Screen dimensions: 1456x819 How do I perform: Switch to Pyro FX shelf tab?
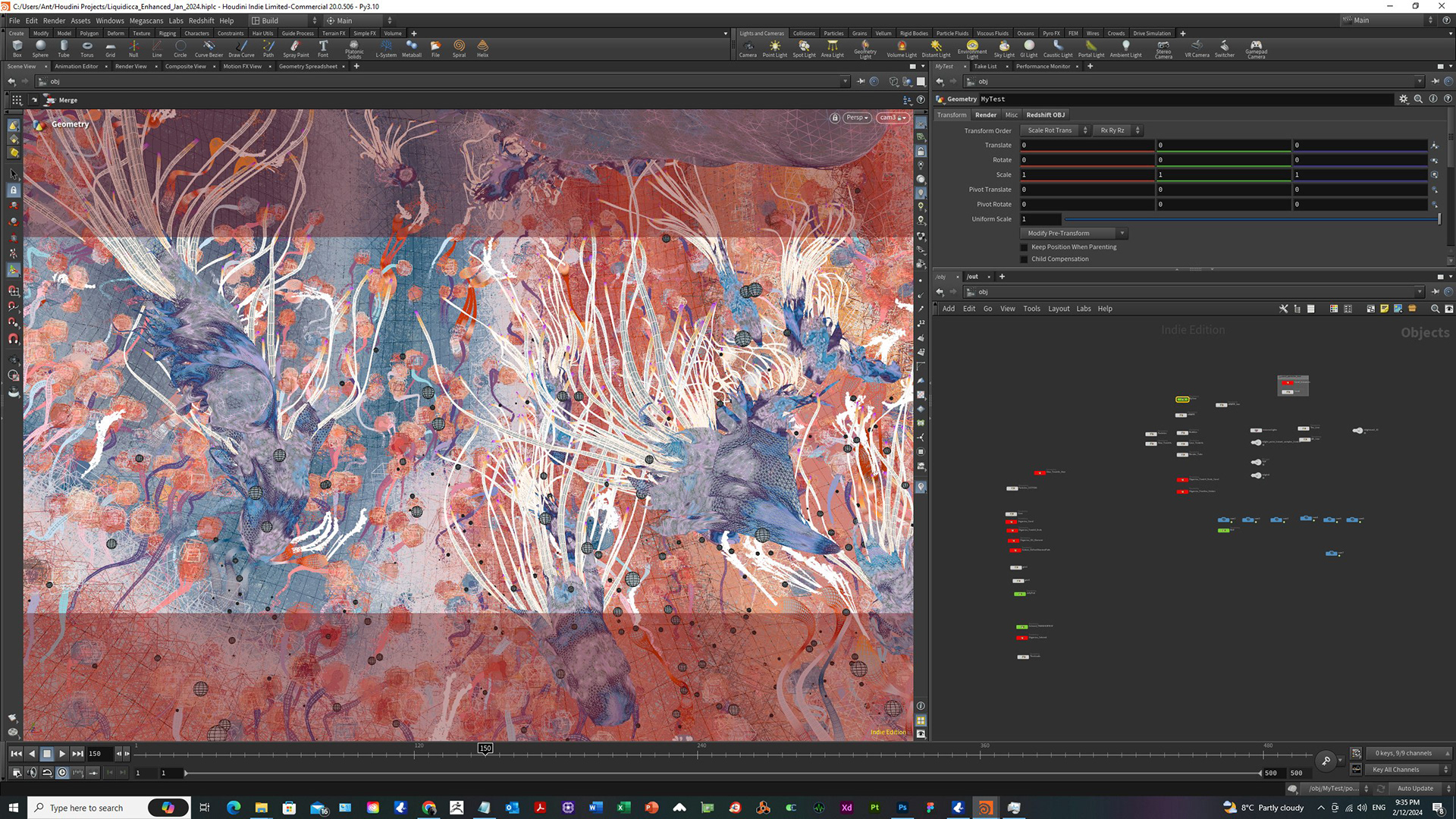[1051, 33]
